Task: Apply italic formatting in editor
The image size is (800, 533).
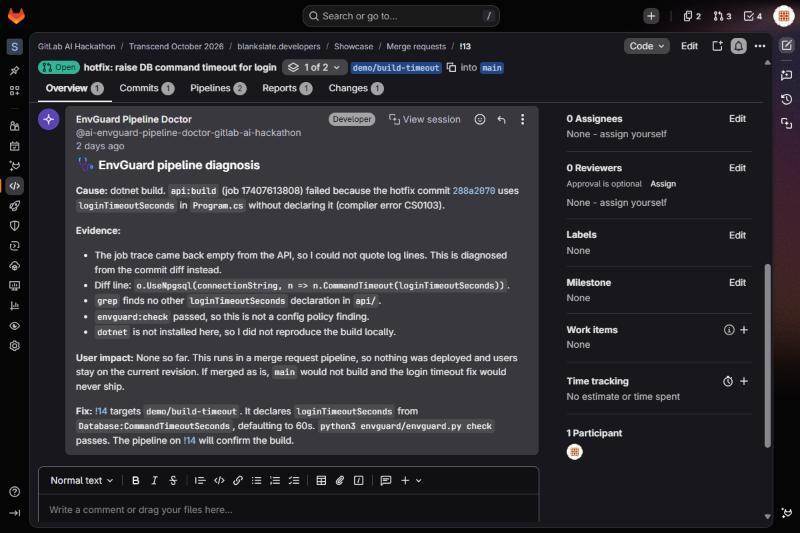Action: (154, 480)
